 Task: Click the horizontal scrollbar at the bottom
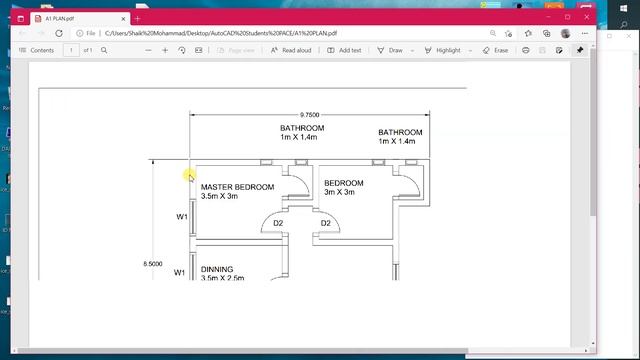(243, 351)
